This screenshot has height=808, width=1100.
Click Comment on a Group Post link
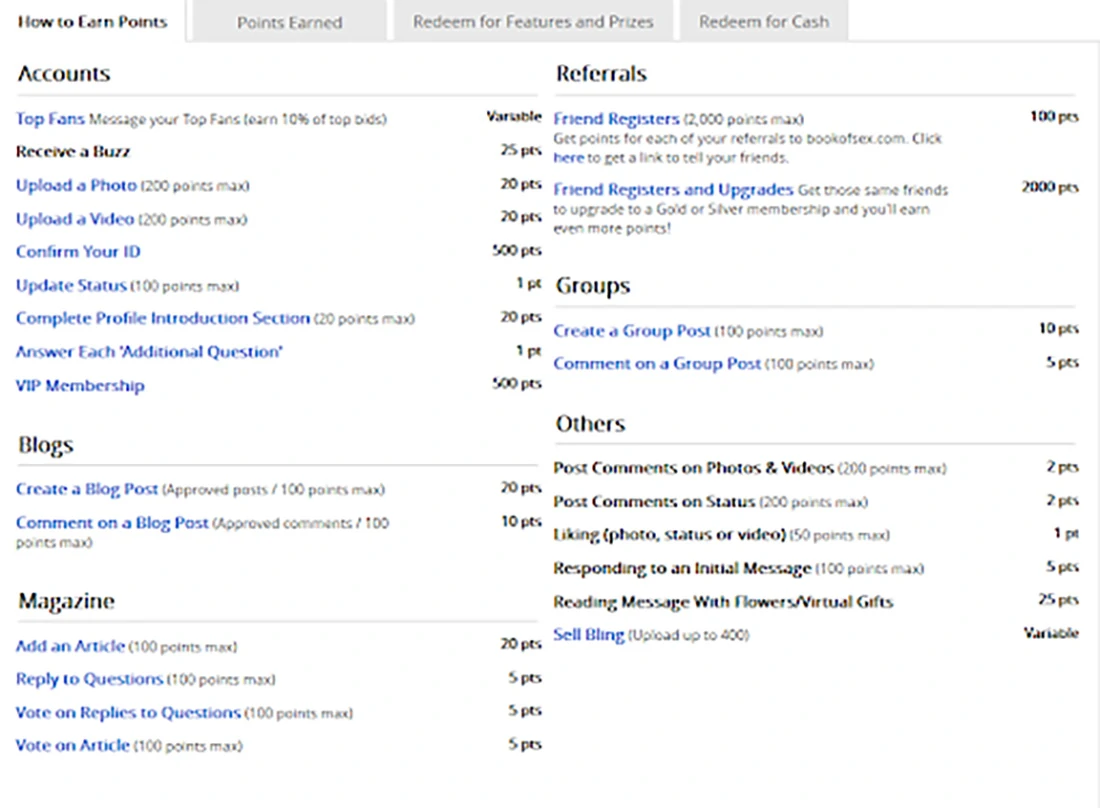(657, 364)
